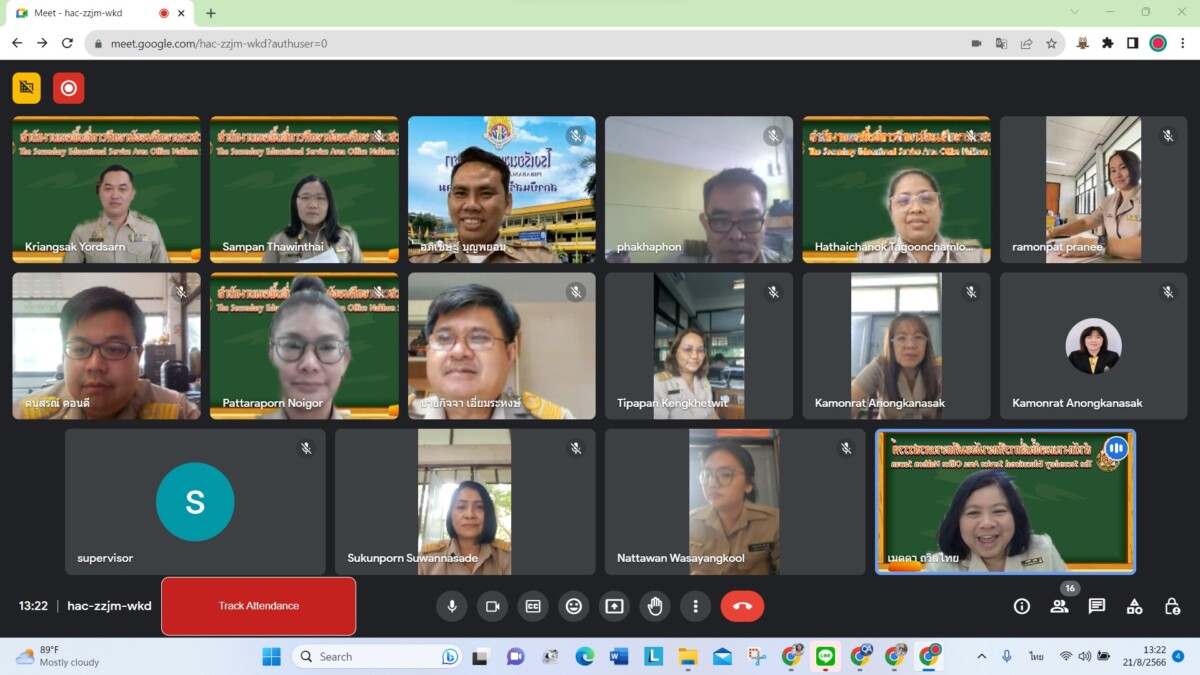Open the Chrome Extensions puzzle menu
1200x675 pixels.
coord(1107,43)
